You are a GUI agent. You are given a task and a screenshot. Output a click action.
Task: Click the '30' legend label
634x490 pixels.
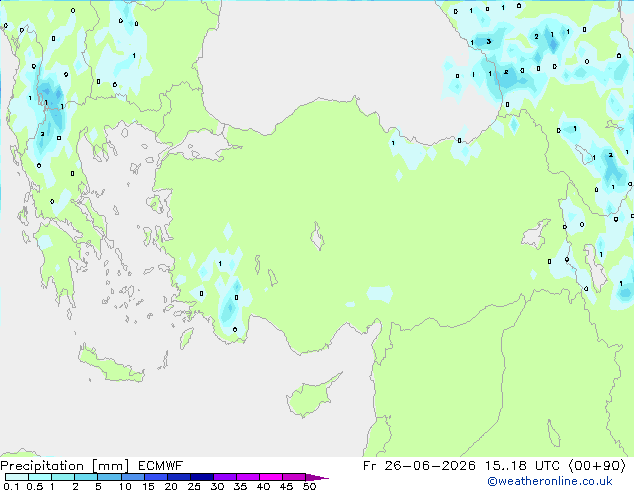217,486
